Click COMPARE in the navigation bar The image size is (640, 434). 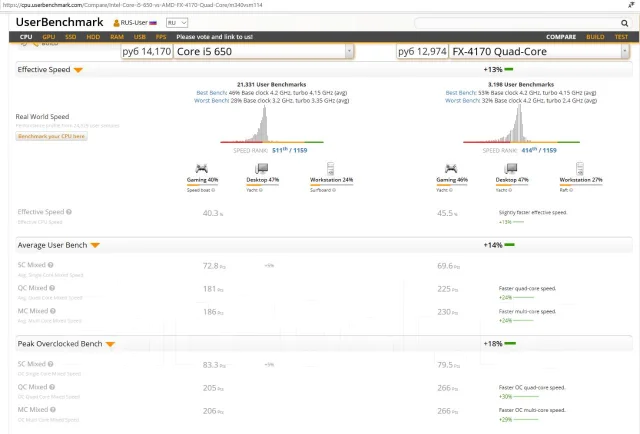coord(561,37)
